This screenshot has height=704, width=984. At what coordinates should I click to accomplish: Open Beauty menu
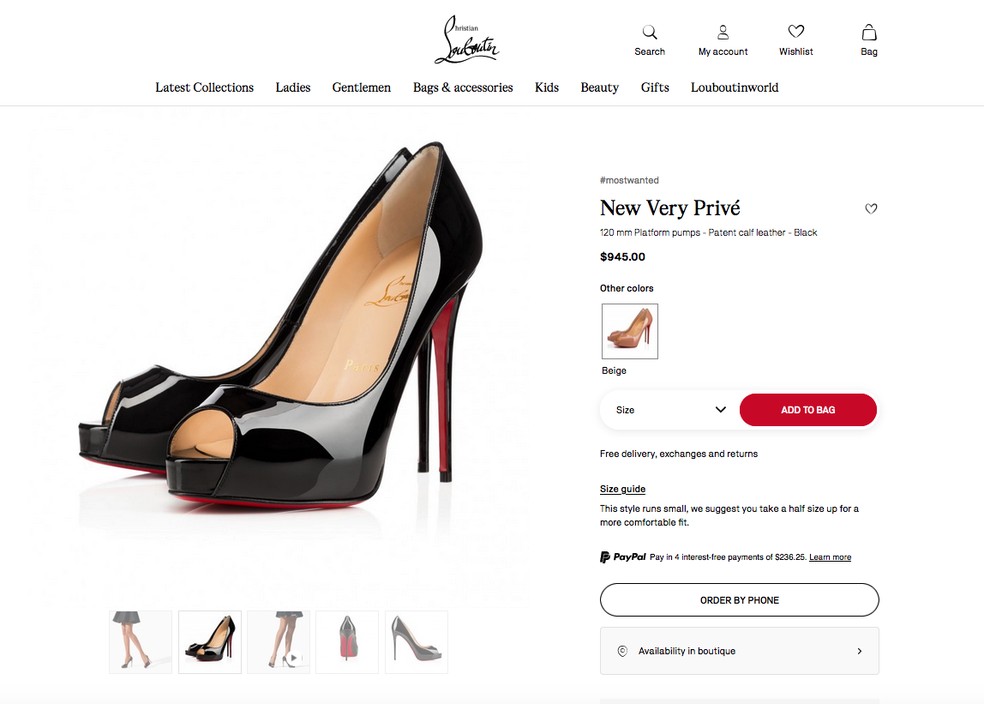[x=599, y=87]
